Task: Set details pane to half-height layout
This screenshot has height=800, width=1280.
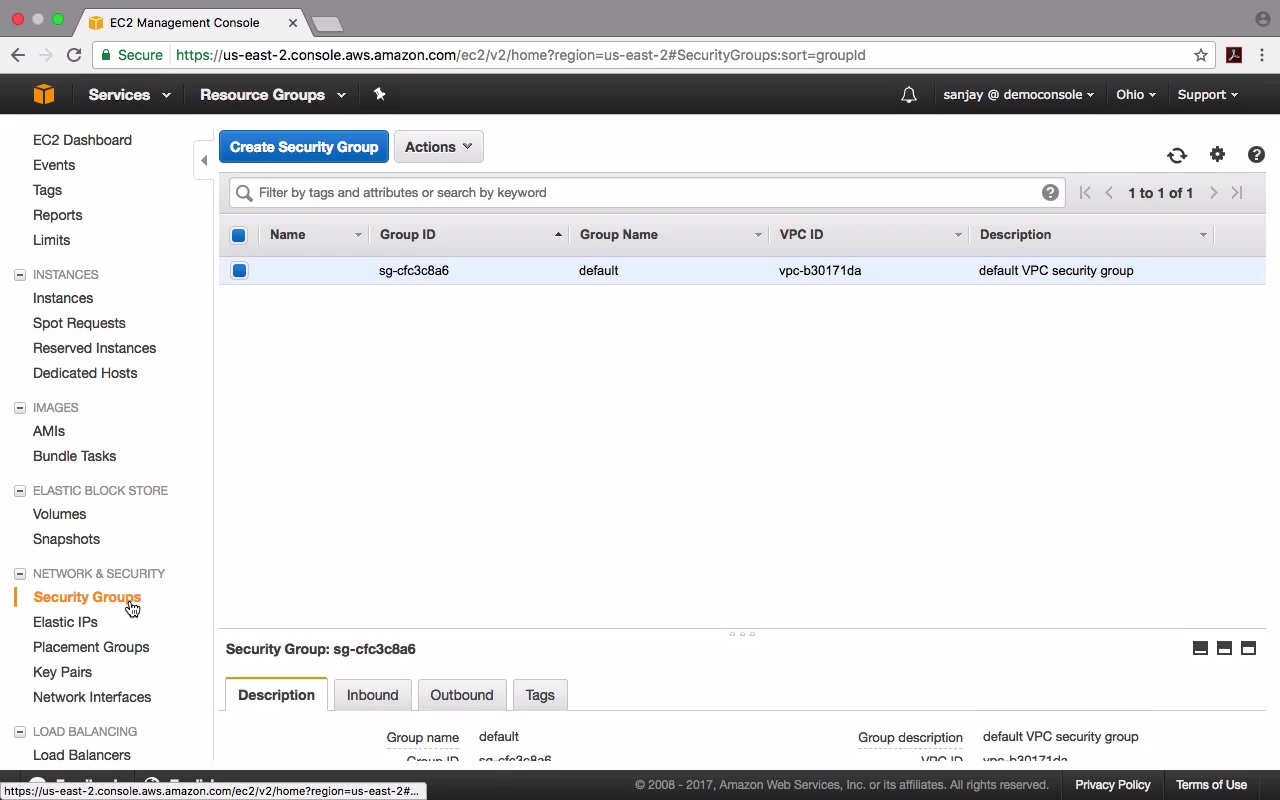Action: click(1224, 648)
